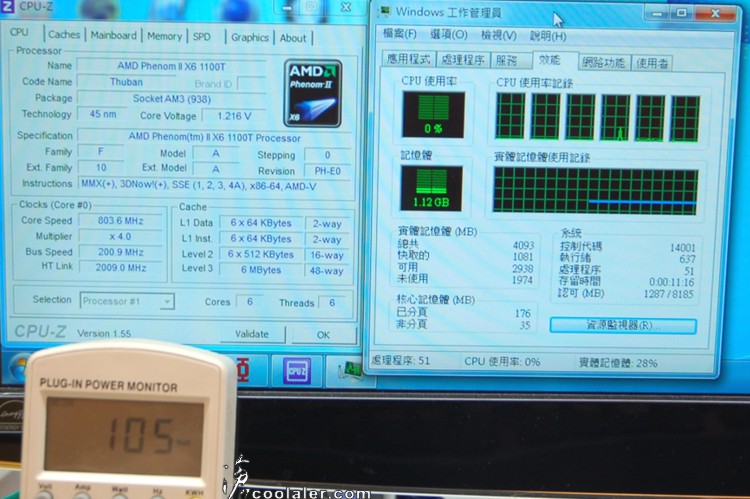
Task: Open the About tab in CPU-Z
Action: (293, 38)
